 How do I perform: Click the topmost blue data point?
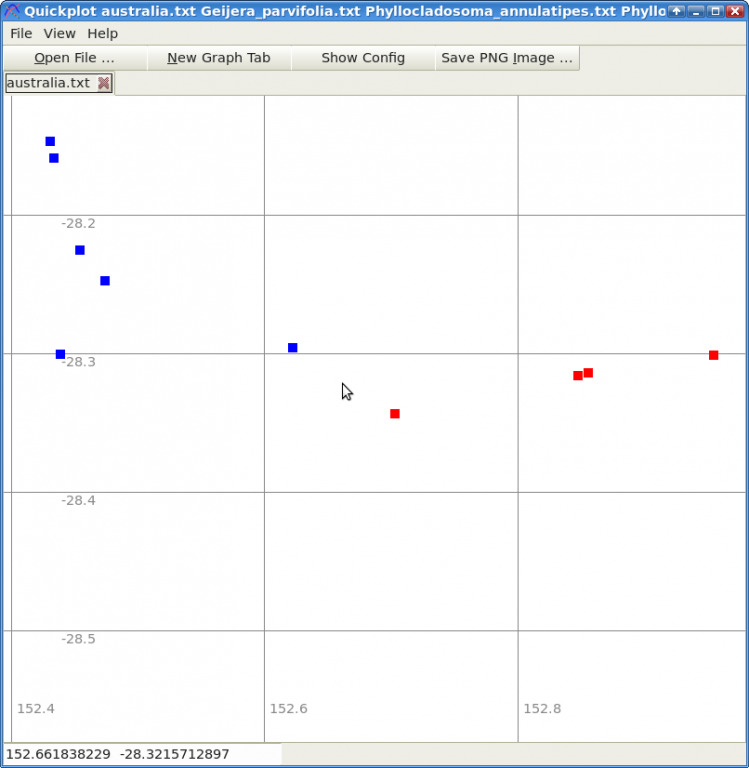coord(50,142)
